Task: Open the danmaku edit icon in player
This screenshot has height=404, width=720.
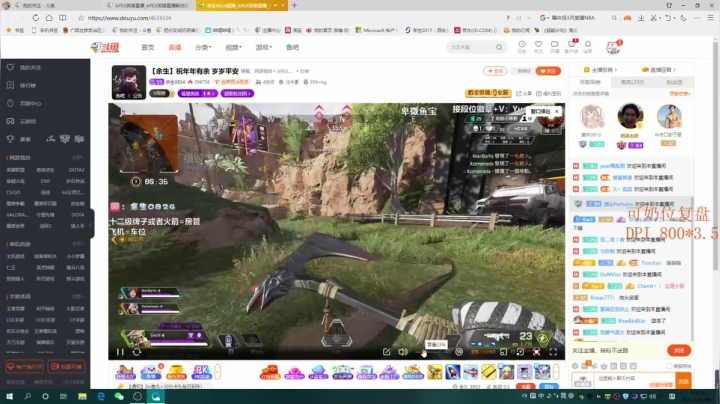Action: coord(386,352)
